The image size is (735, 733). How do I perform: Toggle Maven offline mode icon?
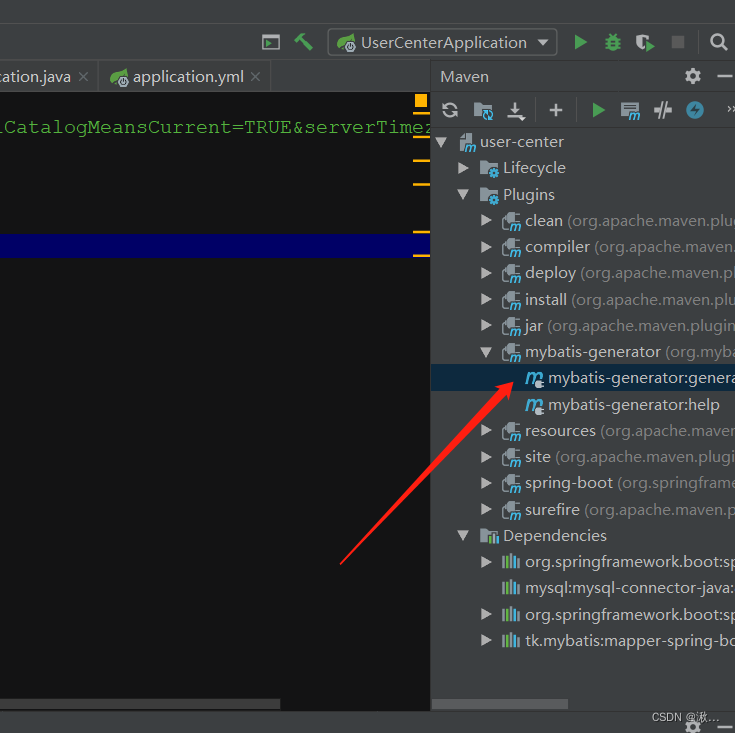pyautogui.click(x=662, y=110)
